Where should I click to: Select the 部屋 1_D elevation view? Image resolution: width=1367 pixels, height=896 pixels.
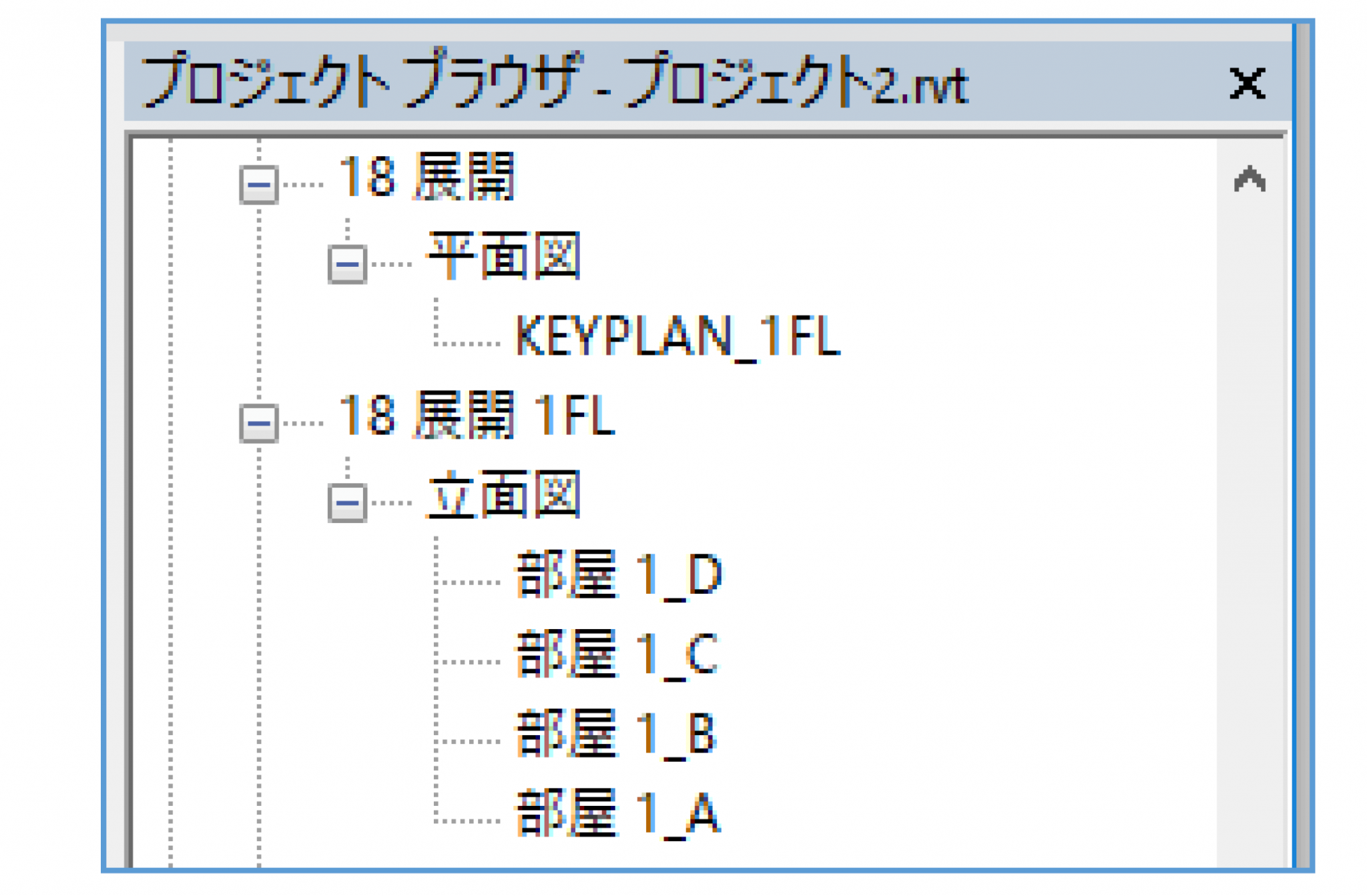click(619, 575)
